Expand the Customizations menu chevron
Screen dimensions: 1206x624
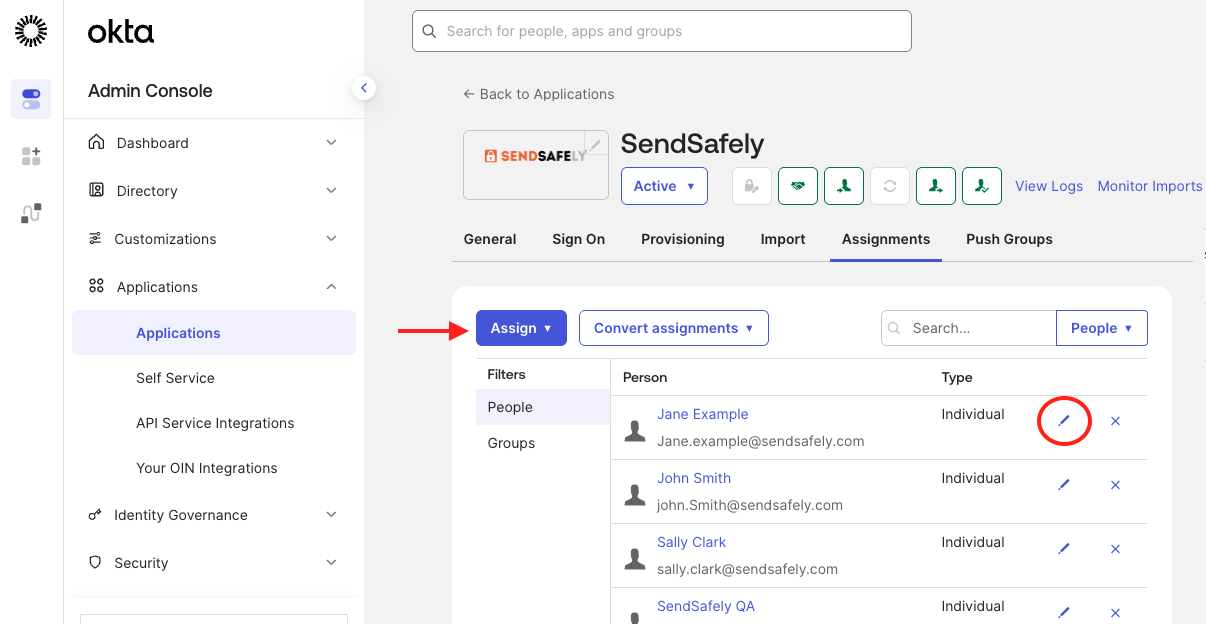(332, 238)
